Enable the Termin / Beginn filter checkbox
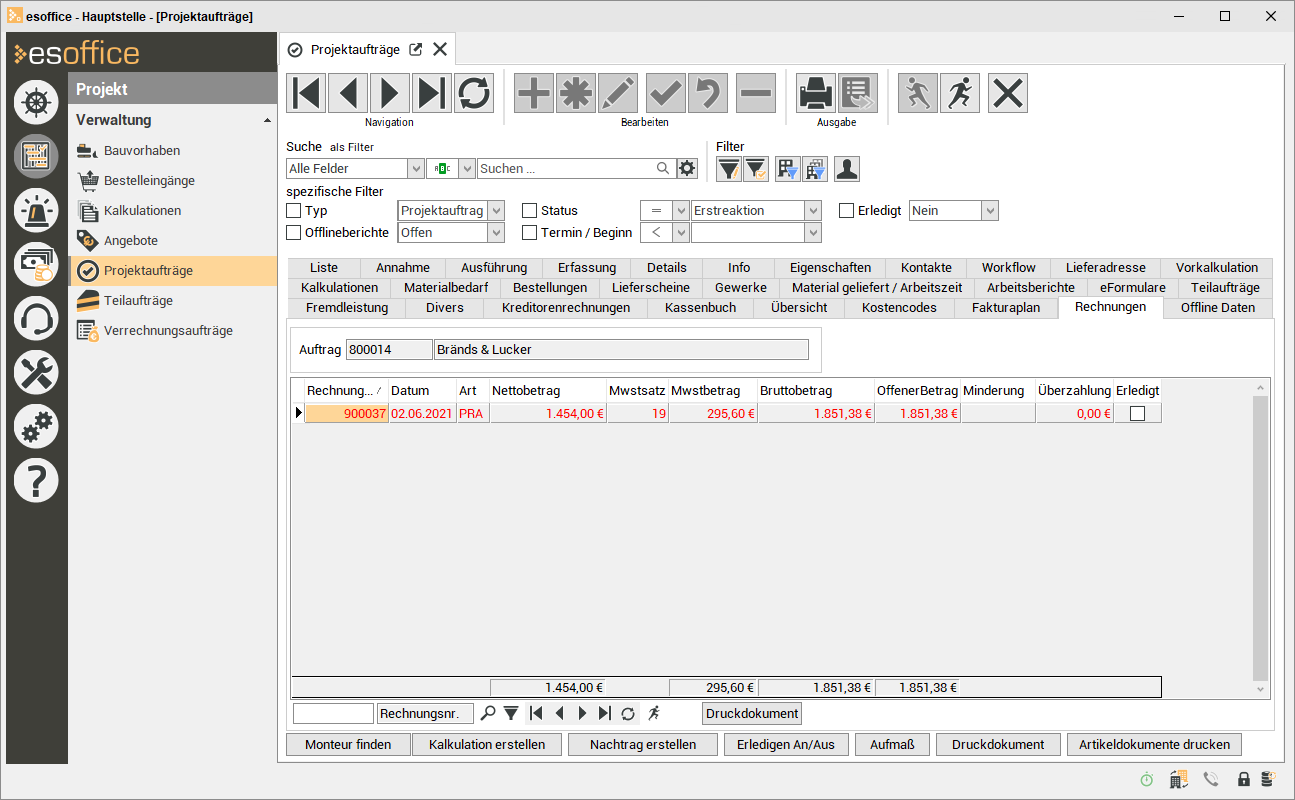This screenshot has height=800, width=1295. click(530, 233)
